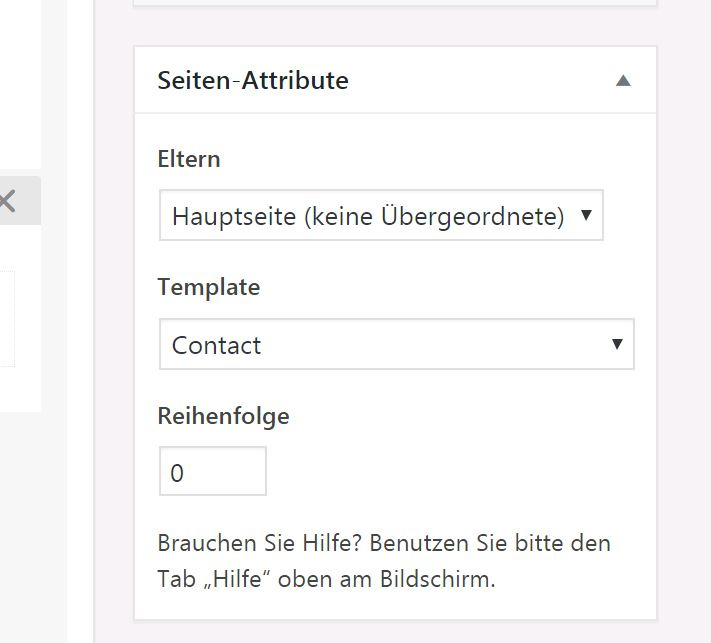Collapse the Seiten-Attribute panel with the triangle
Viewport: 711px width, 643px height.
(623, 81)
